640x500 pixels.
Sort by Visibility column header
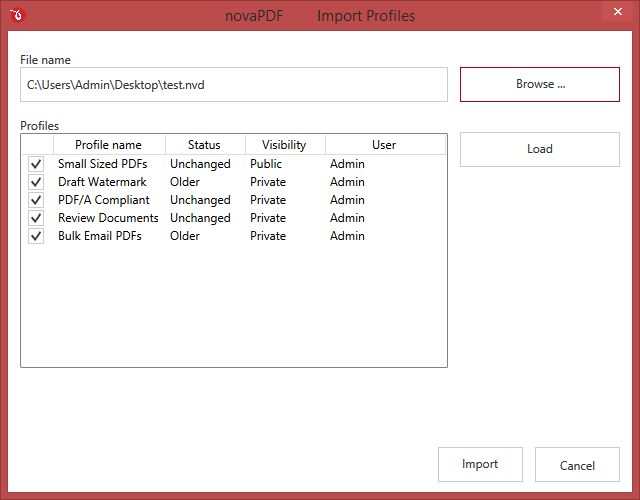click(285, 145)
